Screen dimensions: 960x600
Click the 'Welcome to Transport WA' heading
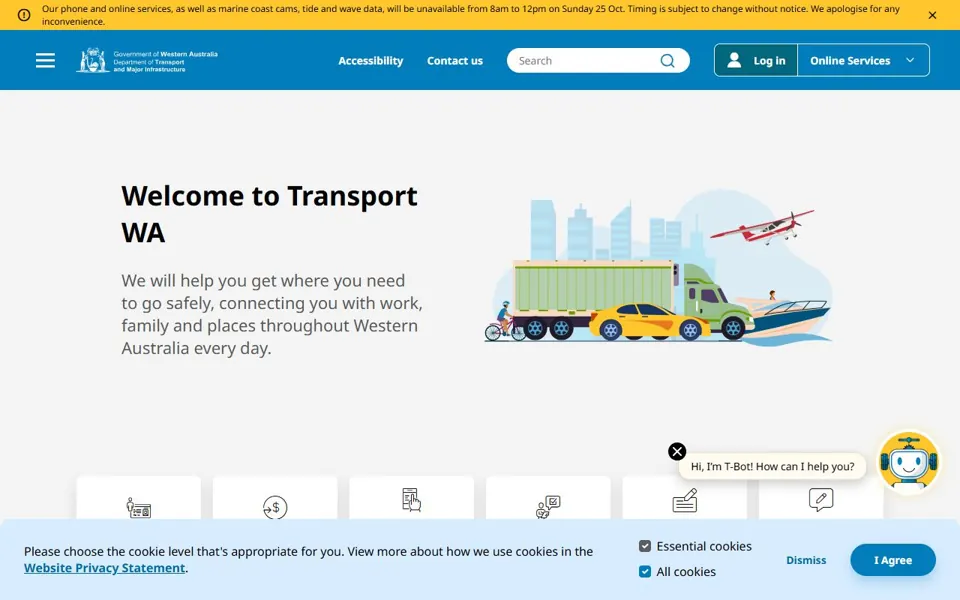(269, 214)
